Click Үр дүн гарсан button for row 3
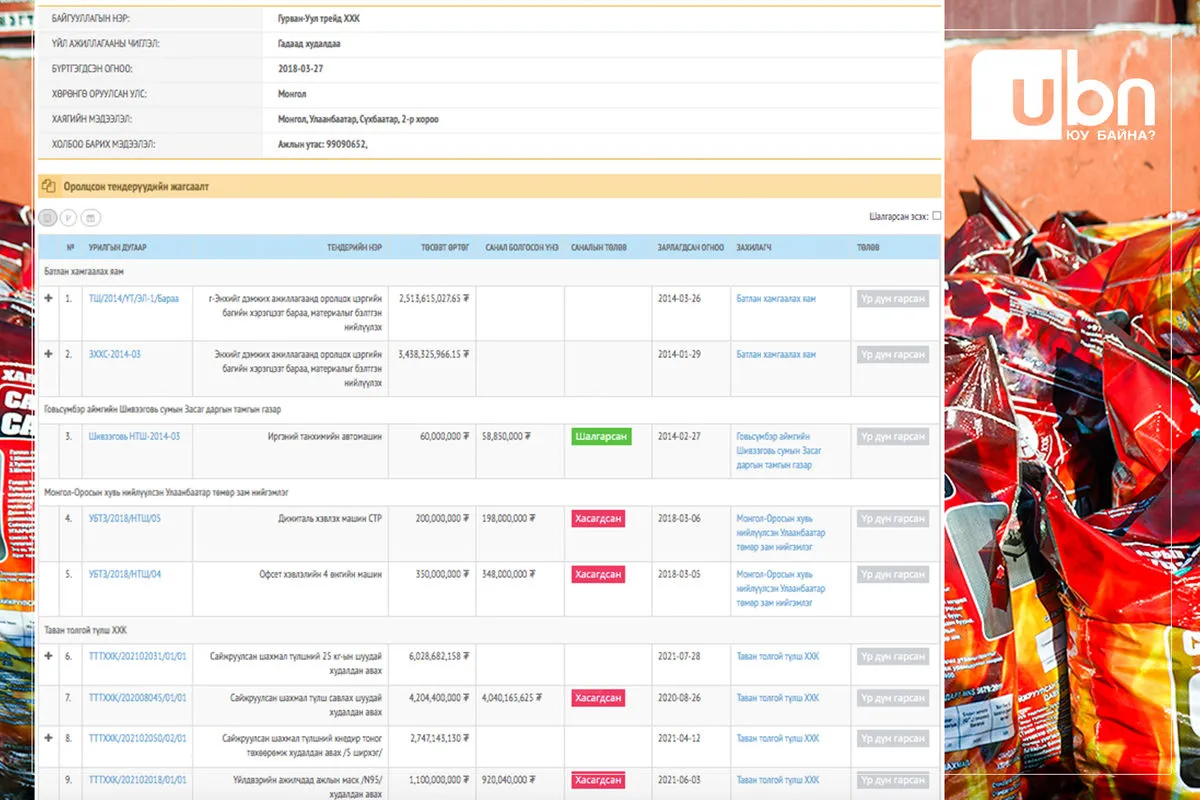The height and width of the screenshot is (800, 1200). click(893, 436)
